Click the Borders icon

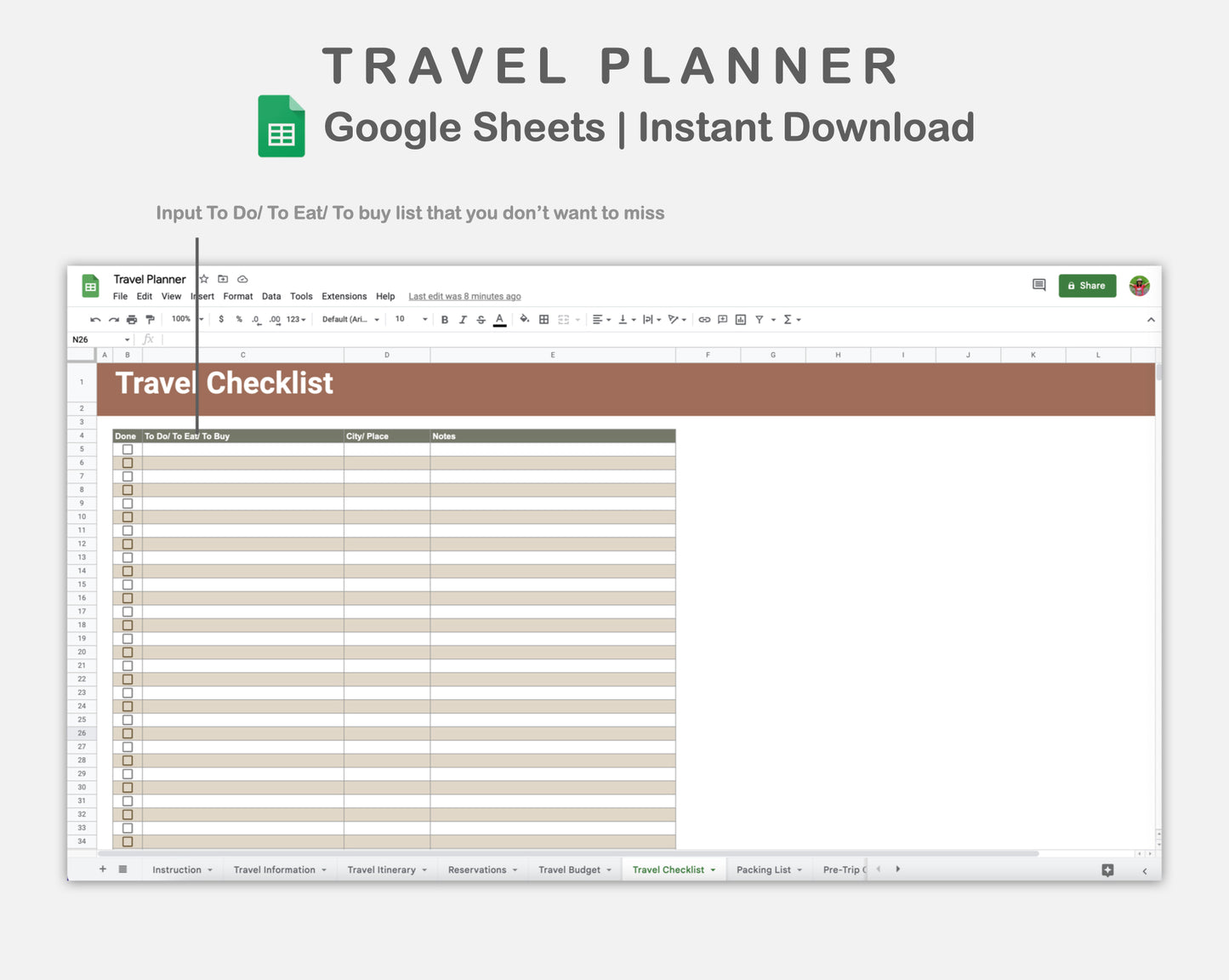543,319
